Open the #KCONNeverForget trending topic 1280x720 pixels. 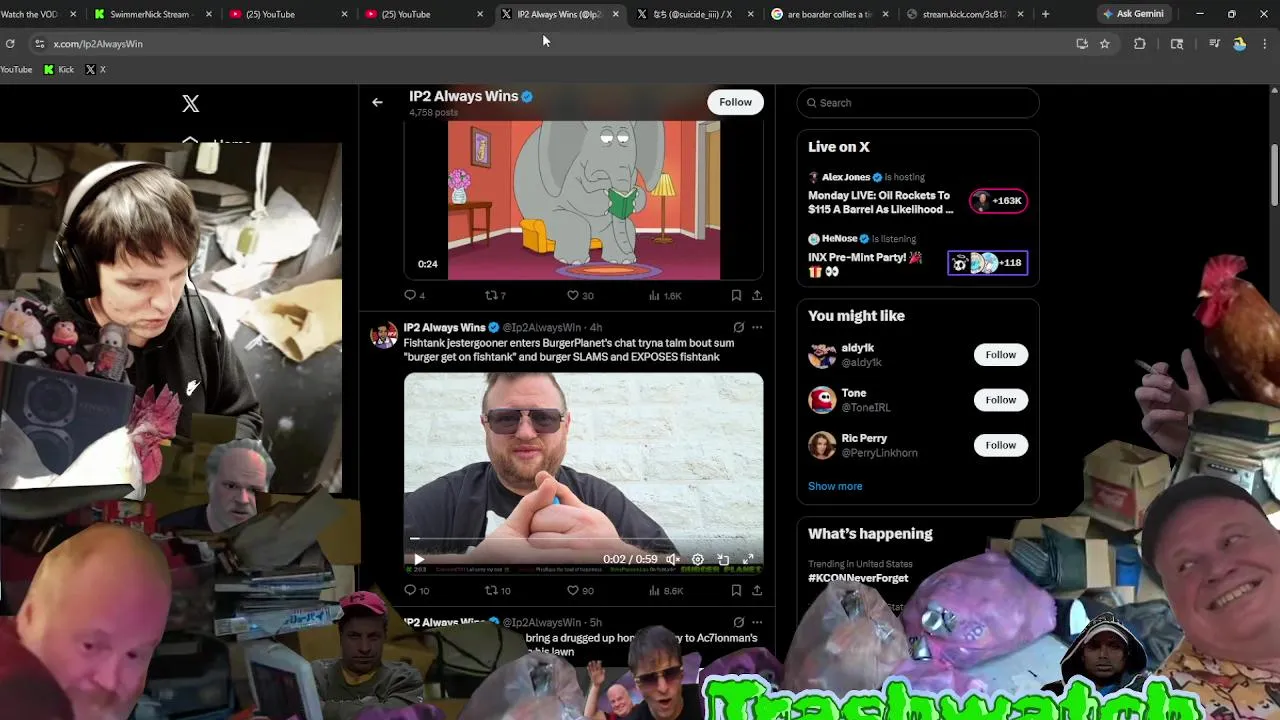pos(858,578)
